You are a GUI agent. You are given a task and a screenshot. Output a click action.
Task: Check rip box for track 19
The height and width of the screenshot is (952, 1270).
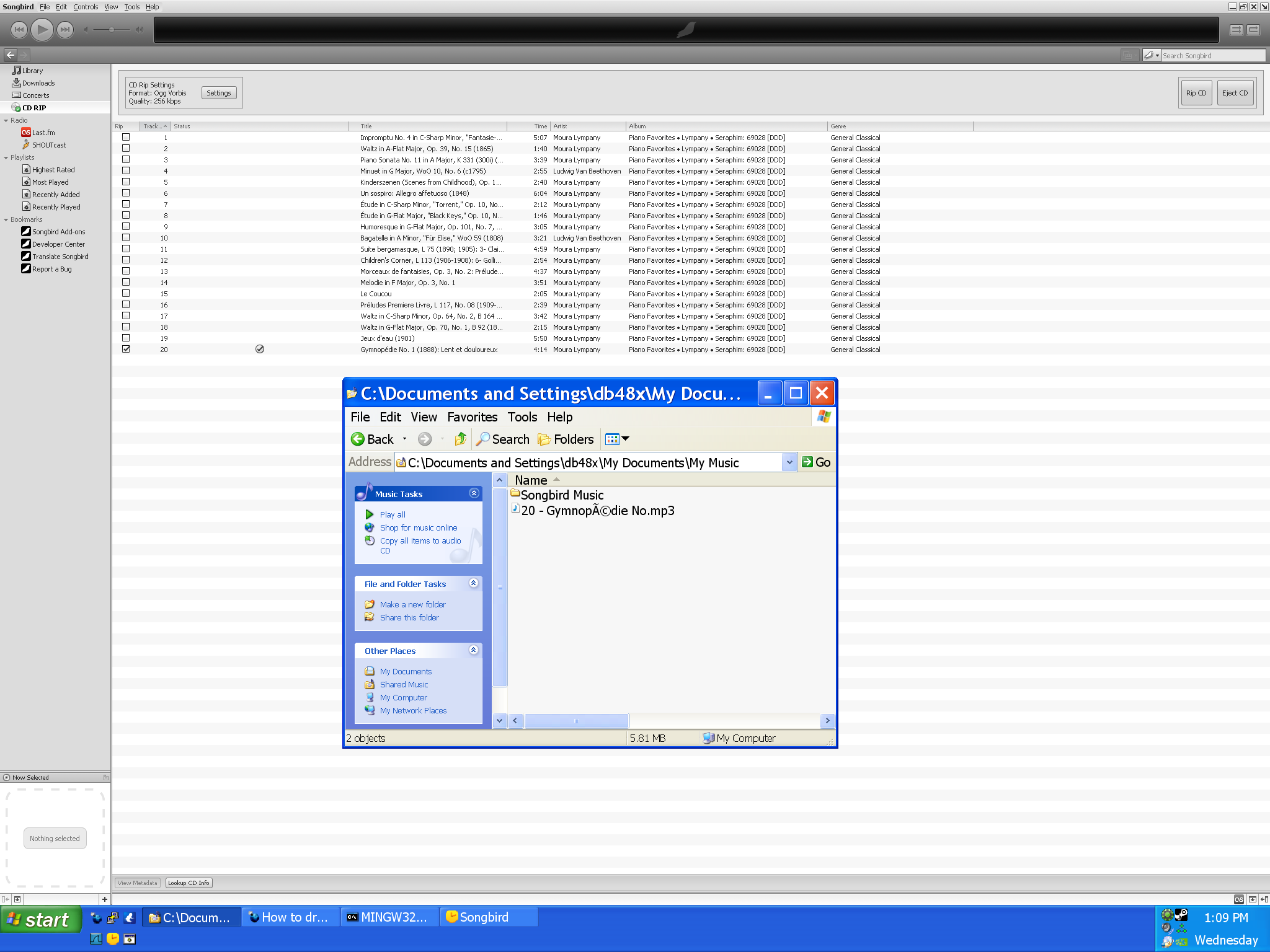click(126, 338)
